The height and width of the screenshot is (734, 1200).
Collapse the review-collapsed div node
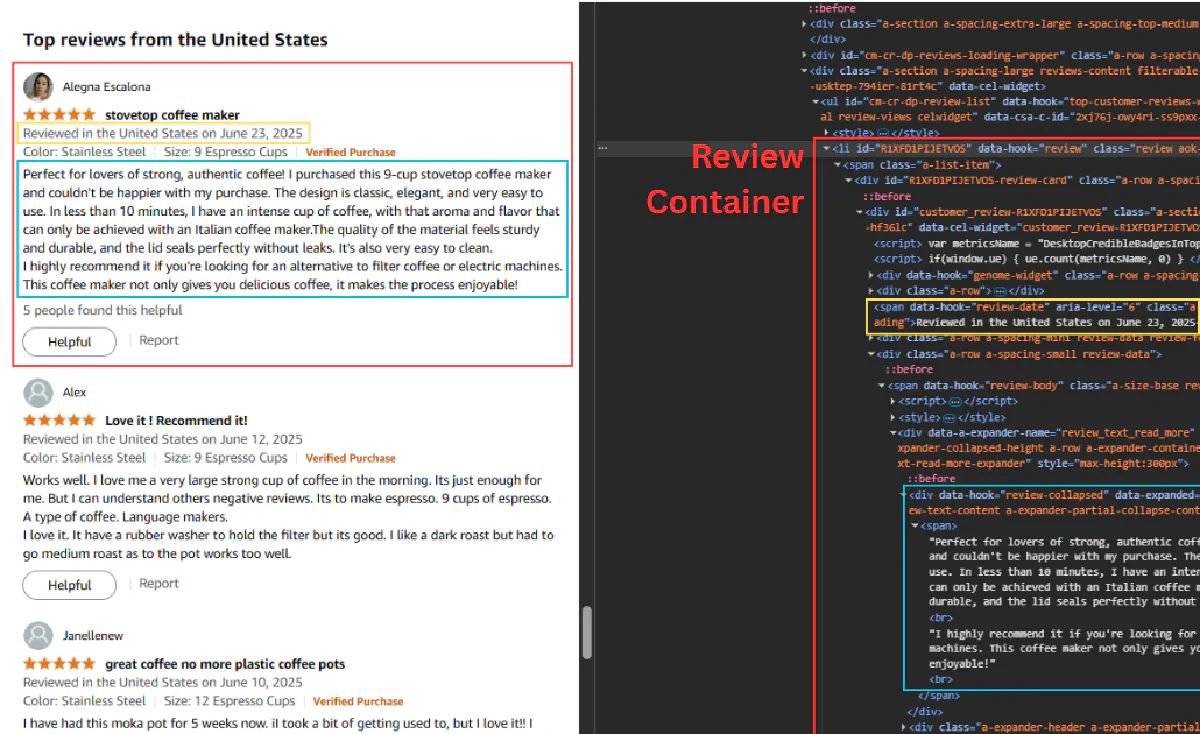[903, 495]
